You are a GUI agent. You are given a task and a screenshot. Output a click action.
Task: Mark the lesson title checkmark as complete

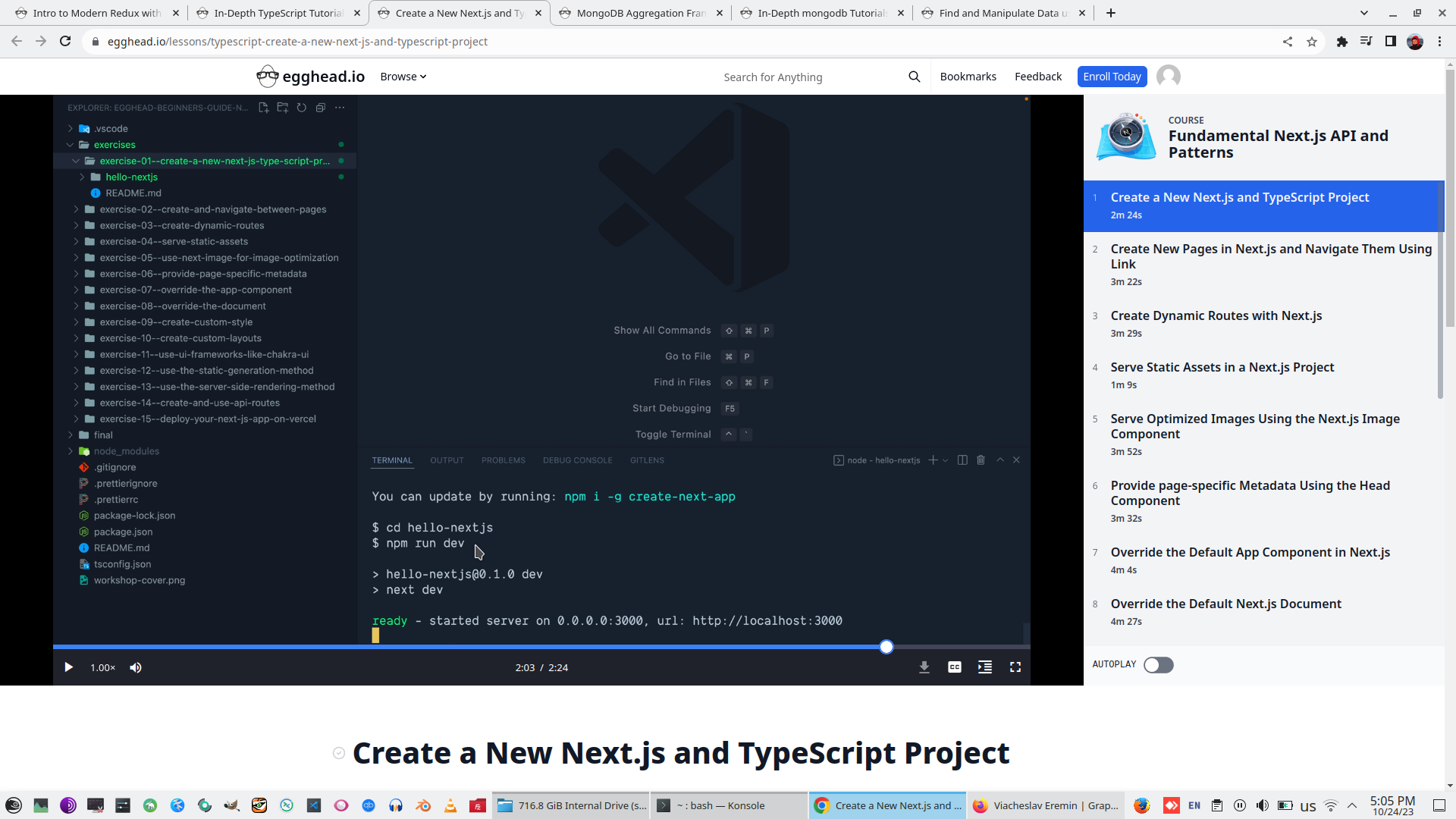coord(339,753)
